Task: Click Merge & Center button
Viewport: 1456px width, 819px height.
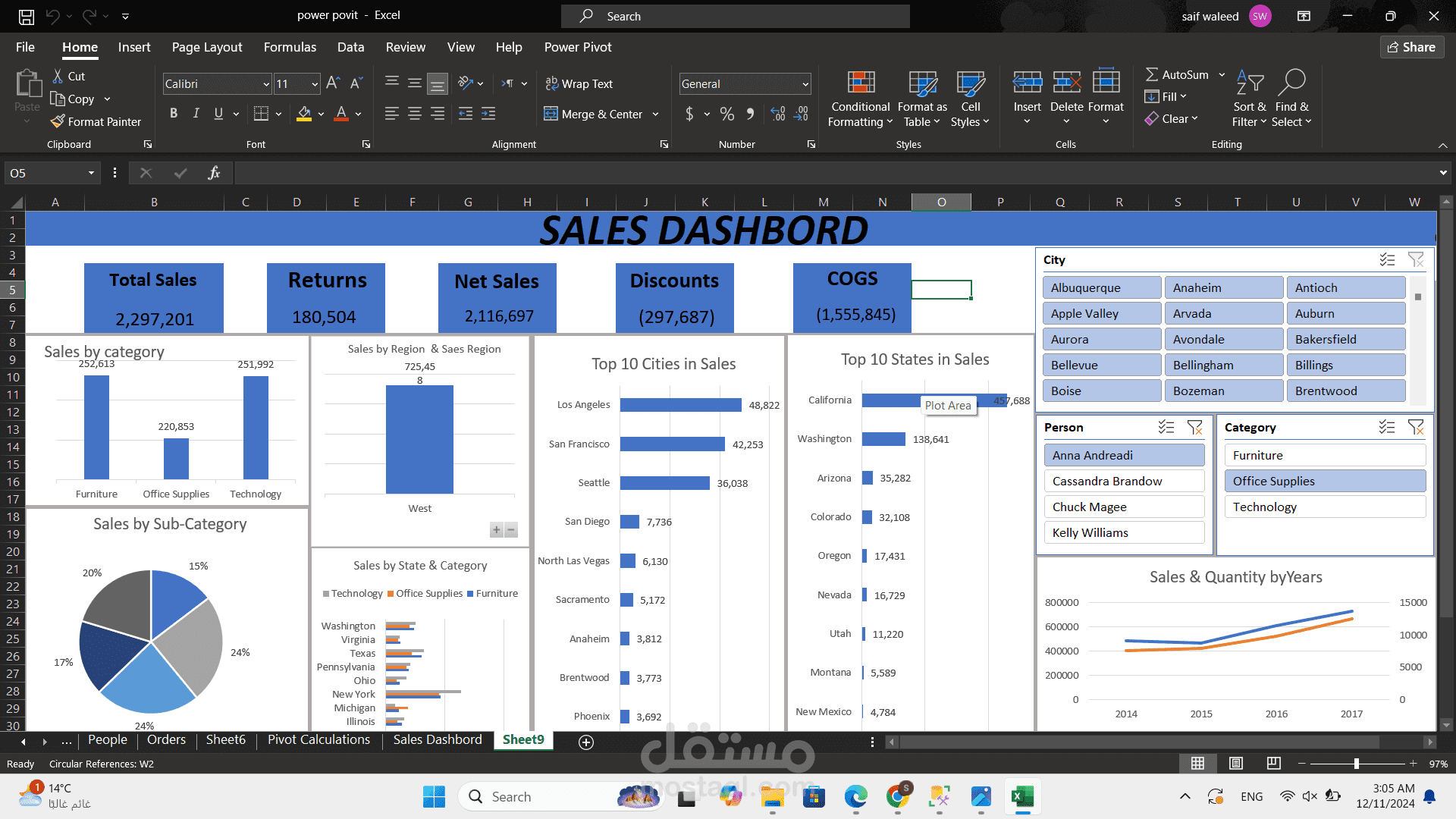Action: 593,114
